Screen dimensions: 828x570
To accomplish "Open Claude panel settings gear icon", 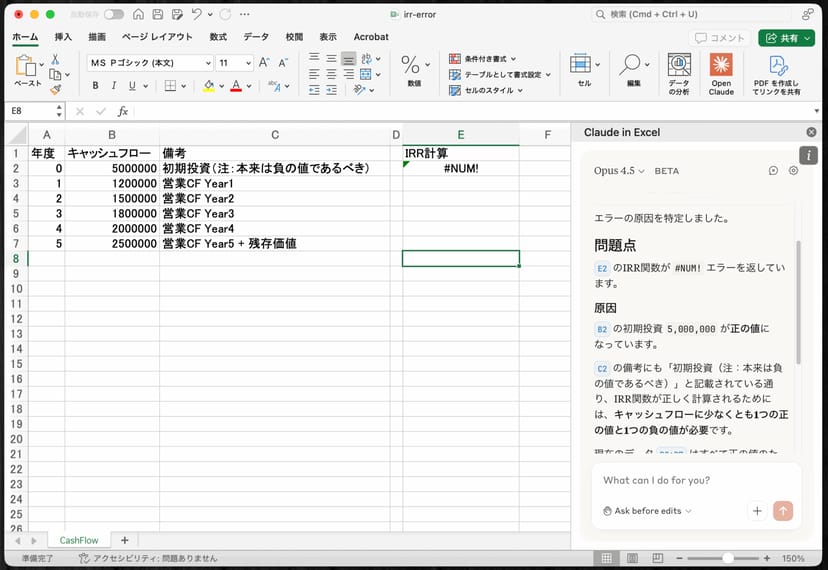I will (x=793, y=171).
